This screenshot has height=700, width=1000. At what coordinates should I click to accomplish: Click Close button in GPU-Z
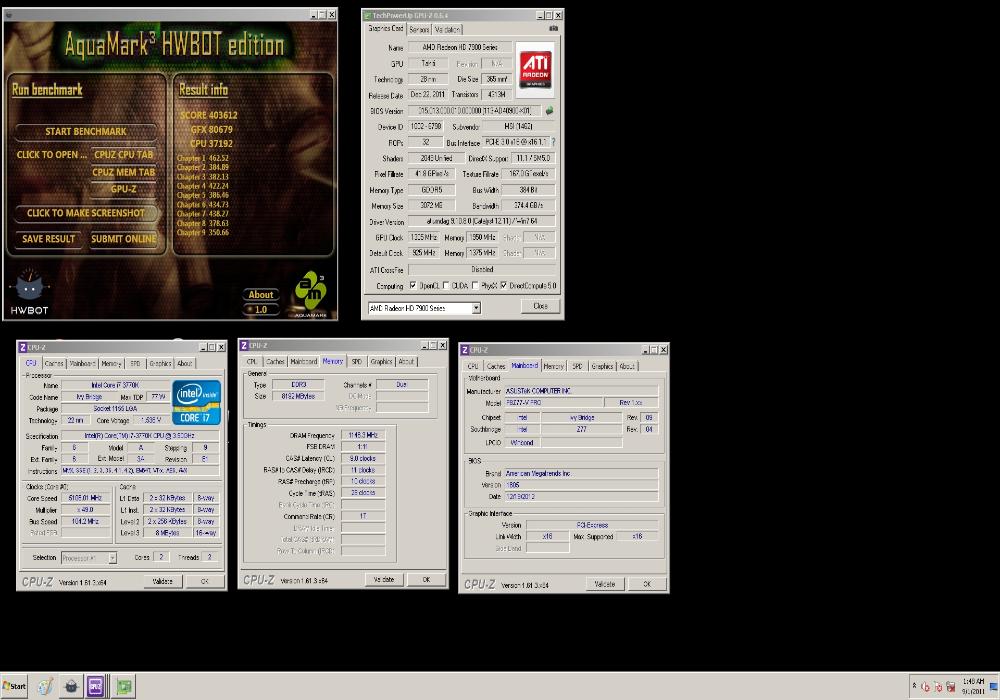point(540,306)
